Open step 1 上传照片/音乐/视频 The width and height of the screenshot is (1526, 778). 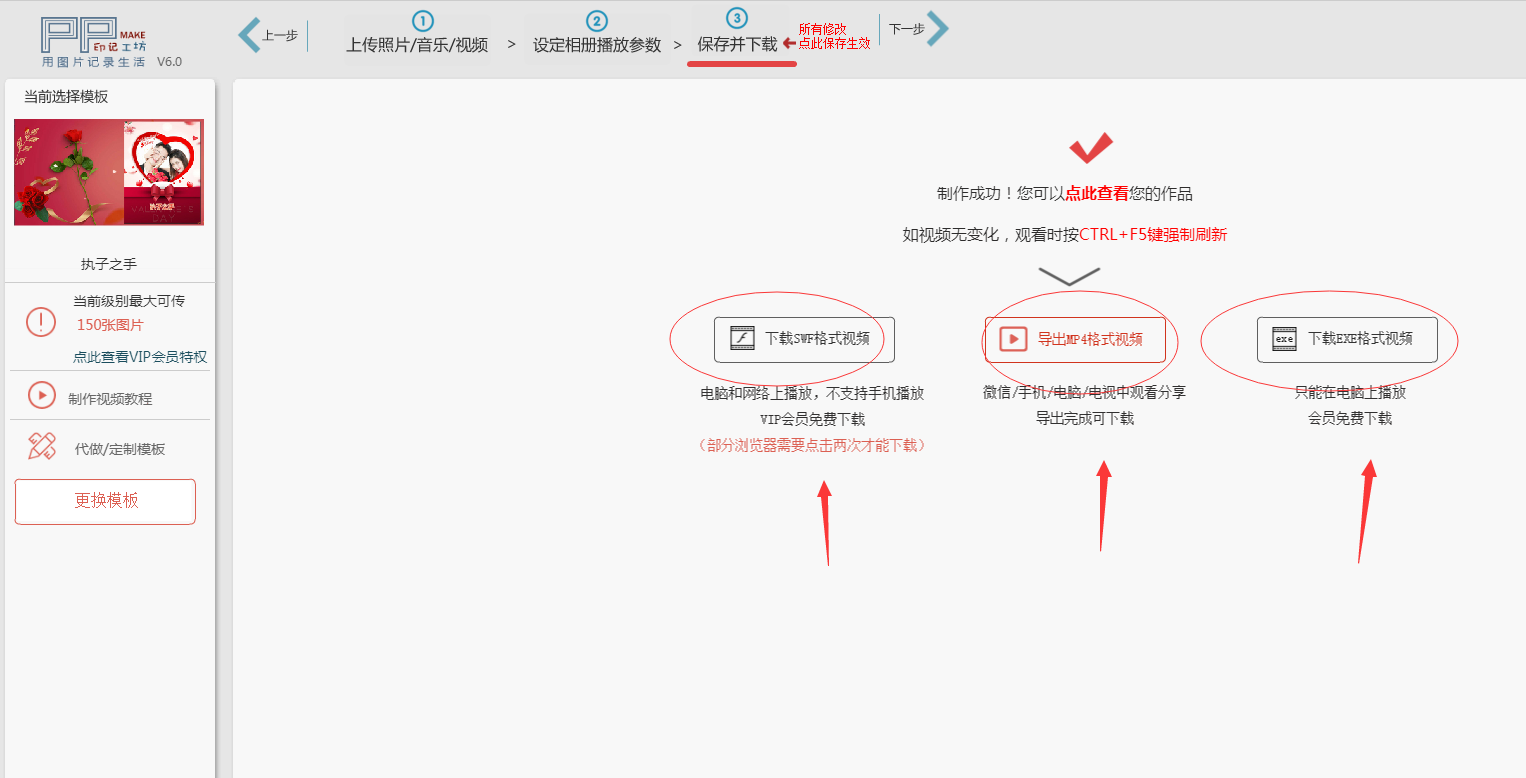click(417, 45)
